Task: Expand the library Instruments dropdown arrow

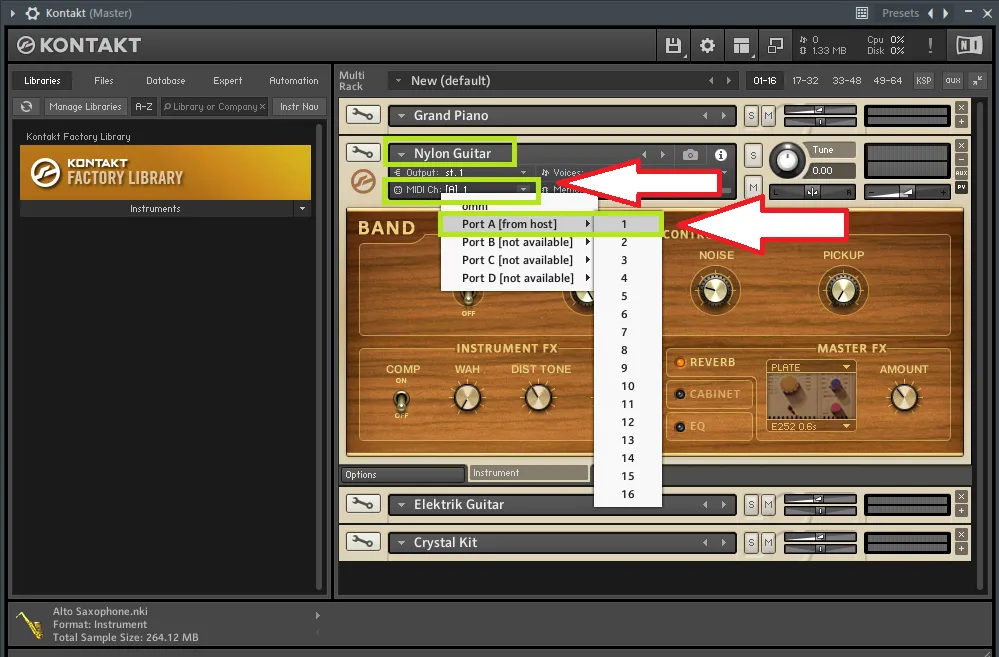Action: (302, 208)
